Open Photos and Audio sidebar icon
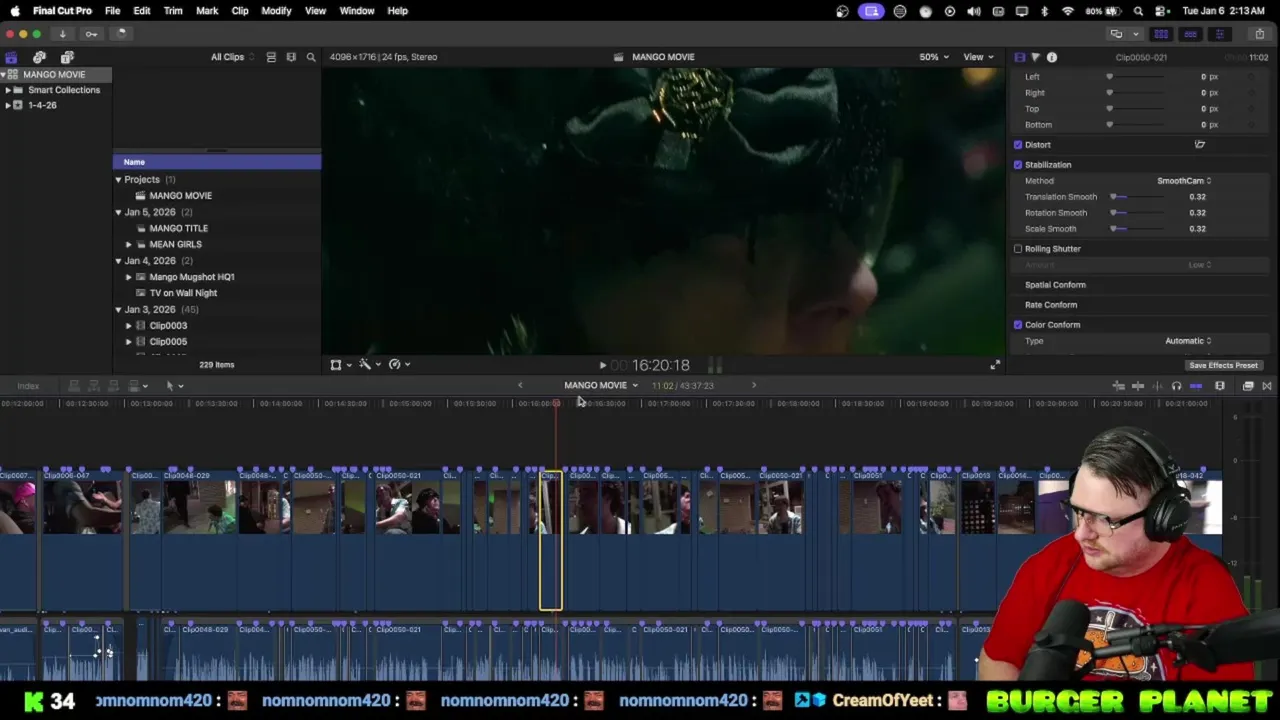The height and width of the screenshot is (720, 1280). click(39, 57)
